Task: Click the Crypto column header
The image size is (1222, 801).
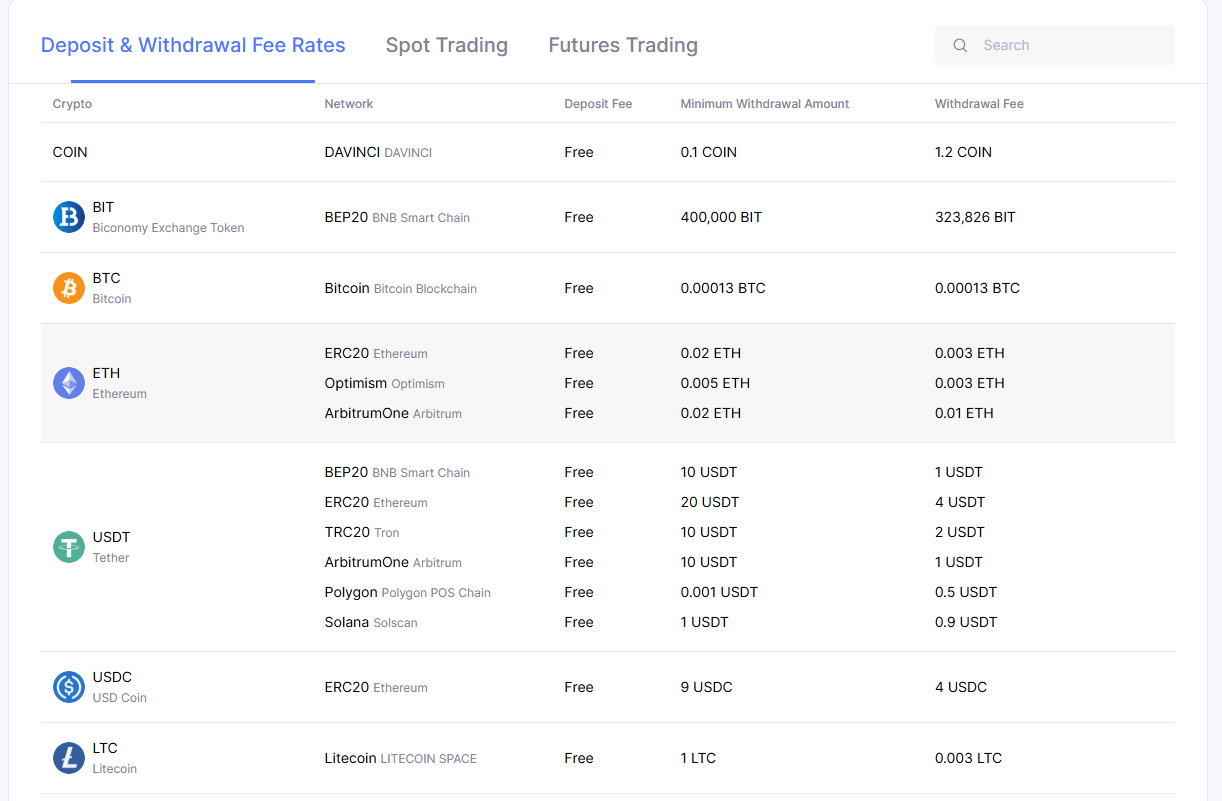Action: coord(72,104)
